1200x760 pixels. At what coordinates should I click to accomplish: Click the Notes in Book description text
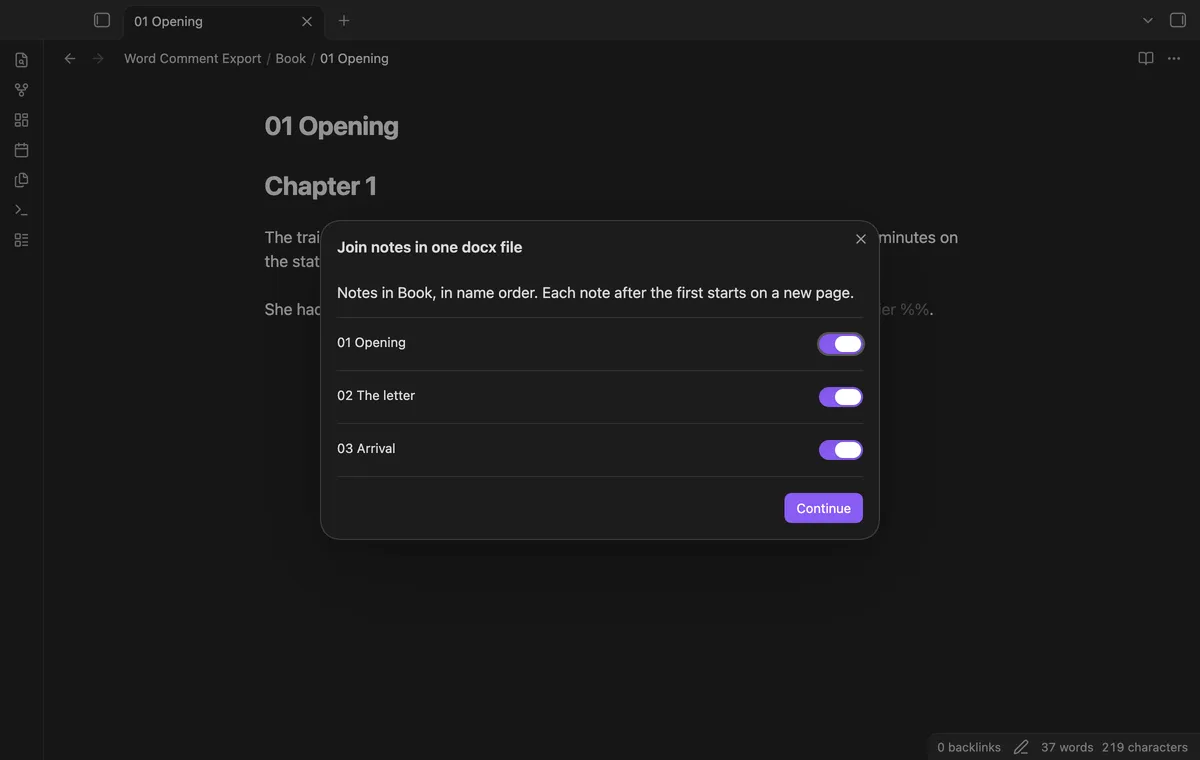click(x=595, y=293)
